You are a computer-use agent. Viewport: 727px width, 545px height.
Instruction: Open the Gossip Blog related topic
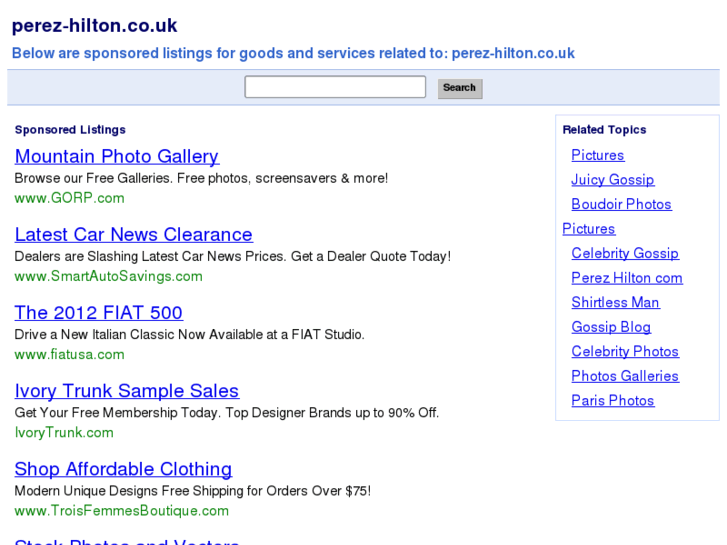611,327
